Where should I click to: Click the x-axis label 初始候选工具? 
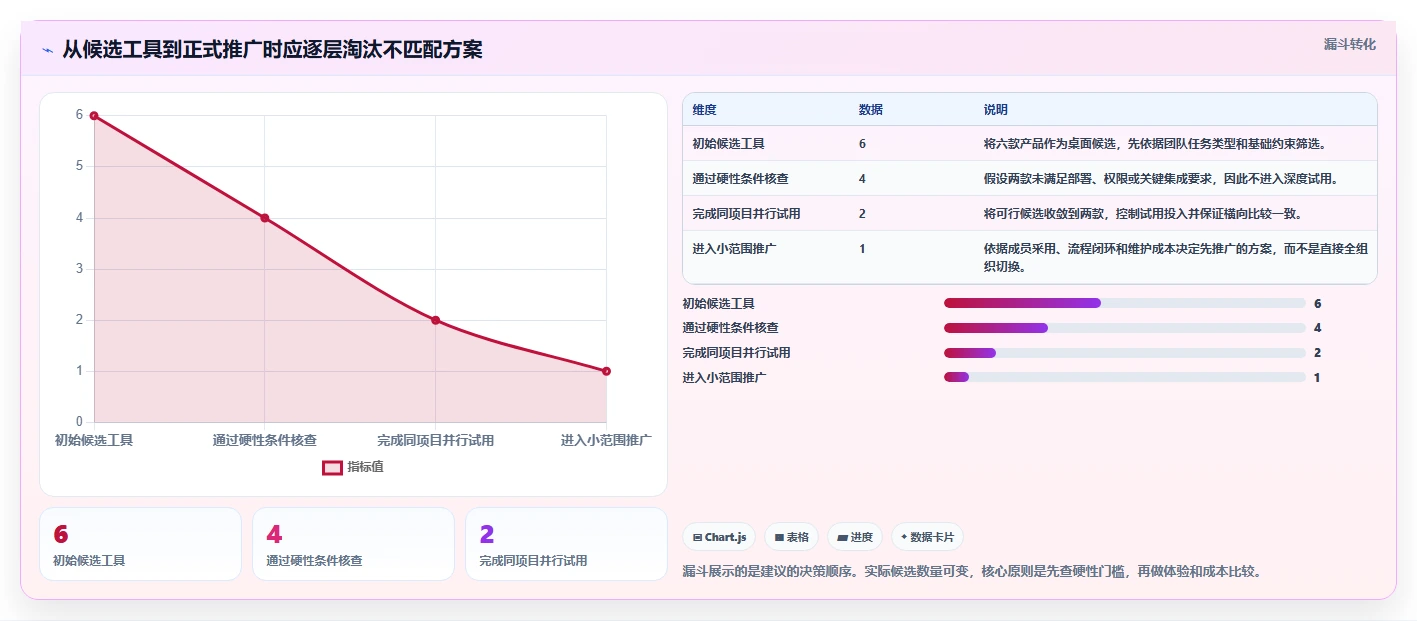[x=94, y=440]
